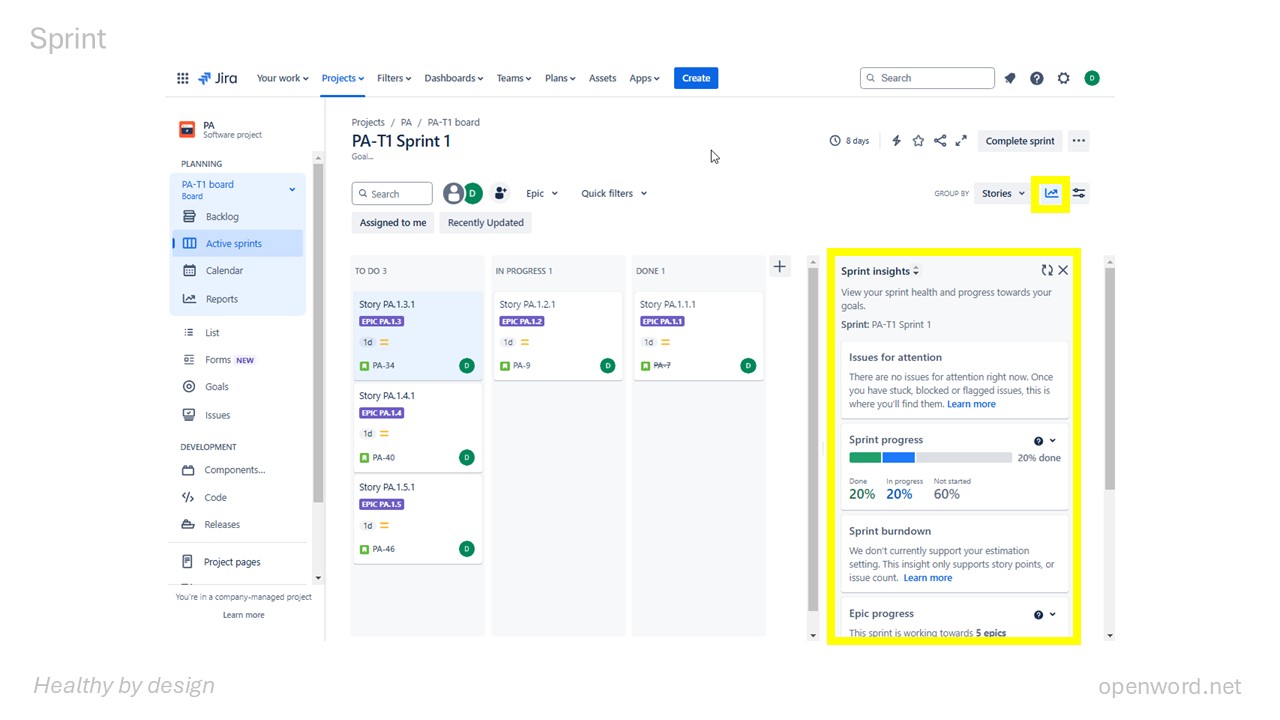Collapse the Sprint progress section
This screenshot has width=1280, height=720.
pyautogui.click(x=1052, y=441)
